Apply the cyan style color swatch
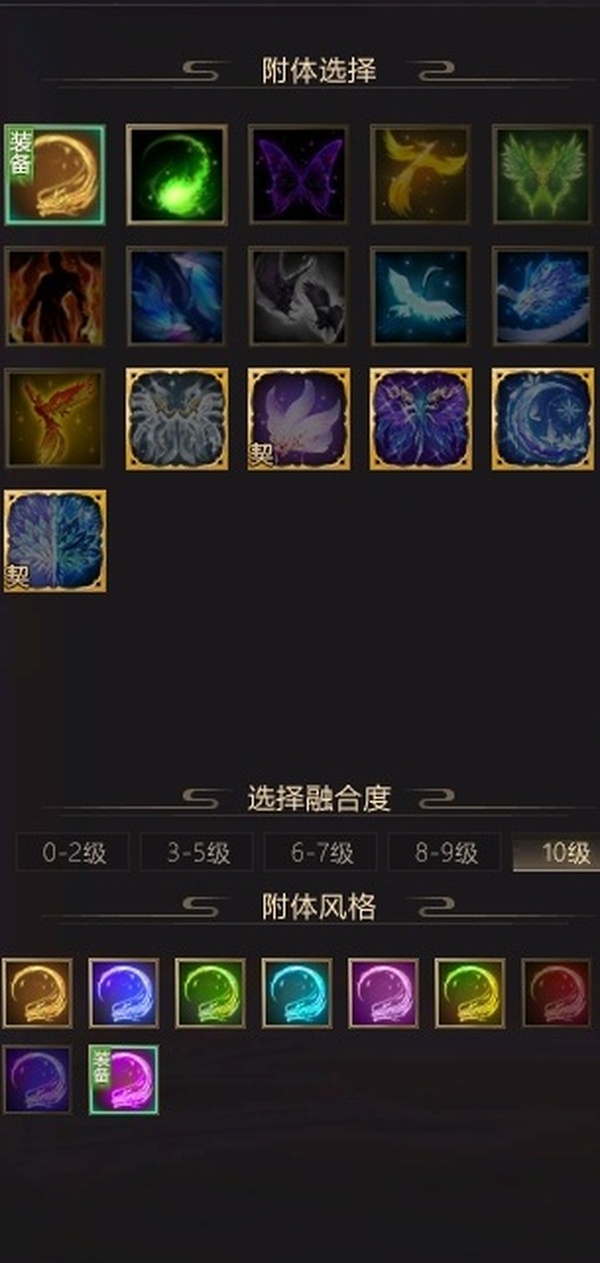The width and height of the screenshot is (600, 1263). 297,993
